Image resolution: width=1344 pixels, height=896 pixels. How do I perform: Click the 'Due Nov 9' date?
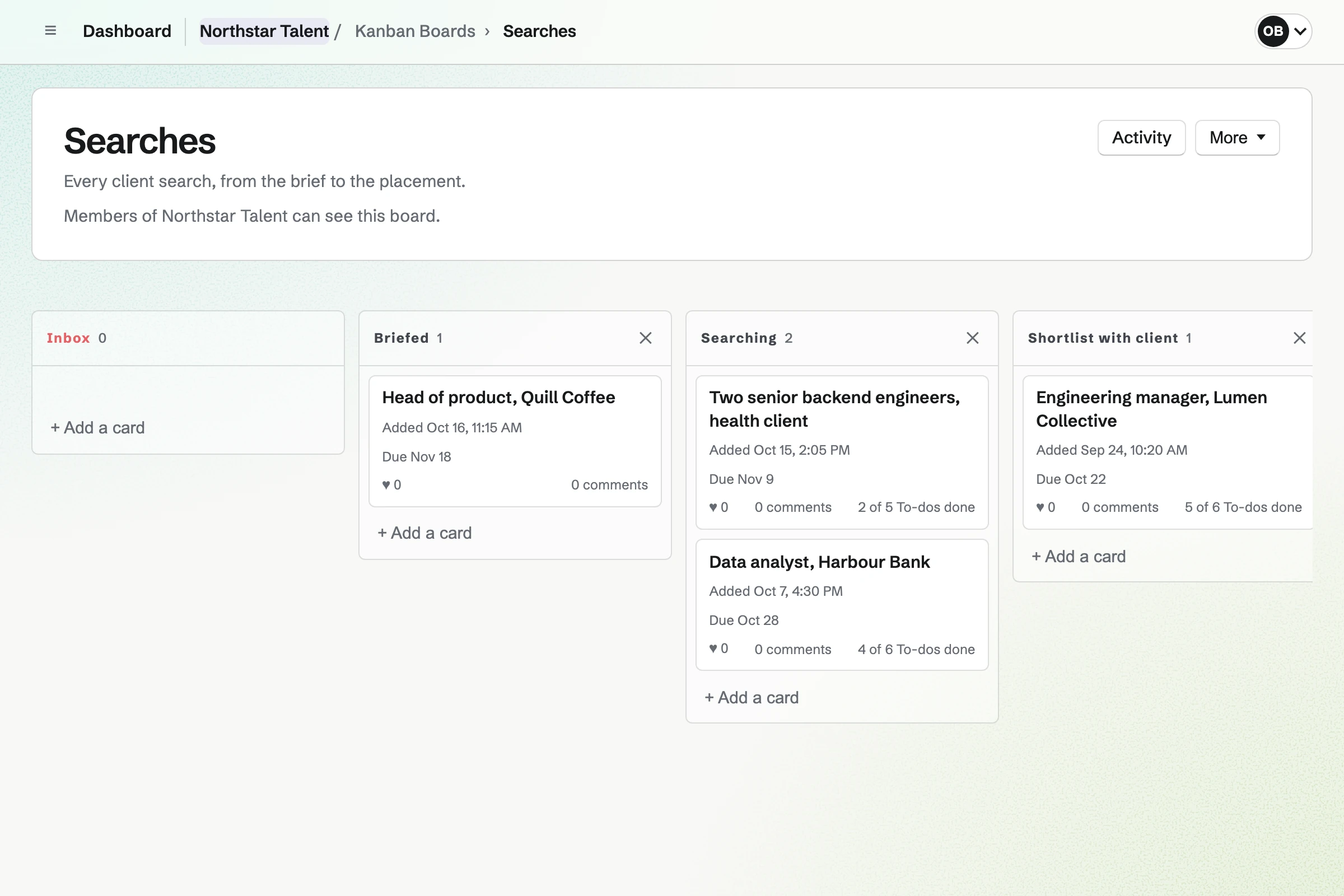pyautogui.click(x=741, y=479)
